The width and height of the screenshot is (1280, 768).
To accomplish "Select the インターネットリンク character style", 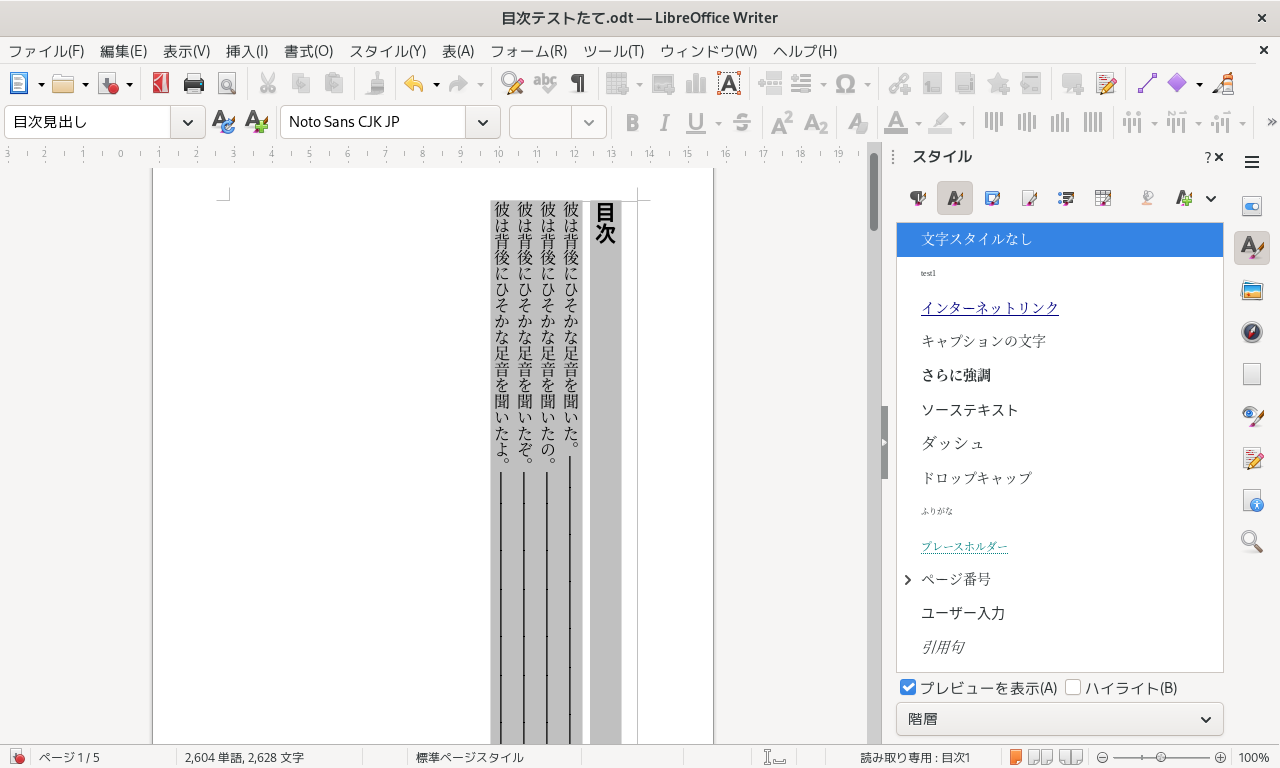I will click(x=989, y=307).
